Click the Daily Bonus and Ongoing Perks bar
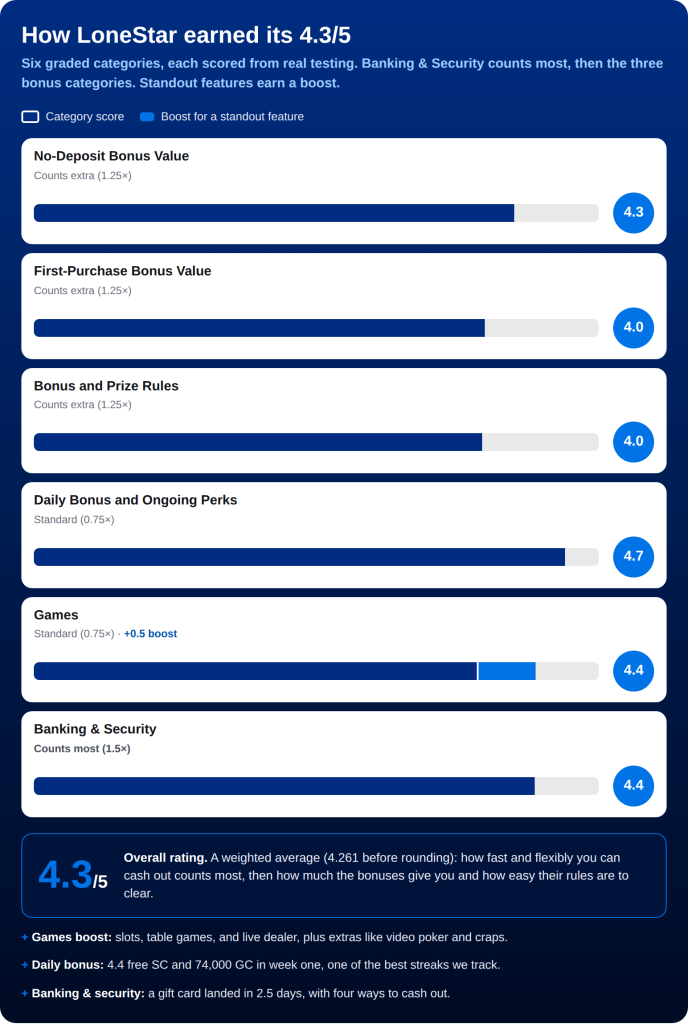688x1024 pixels. [316, 557]
